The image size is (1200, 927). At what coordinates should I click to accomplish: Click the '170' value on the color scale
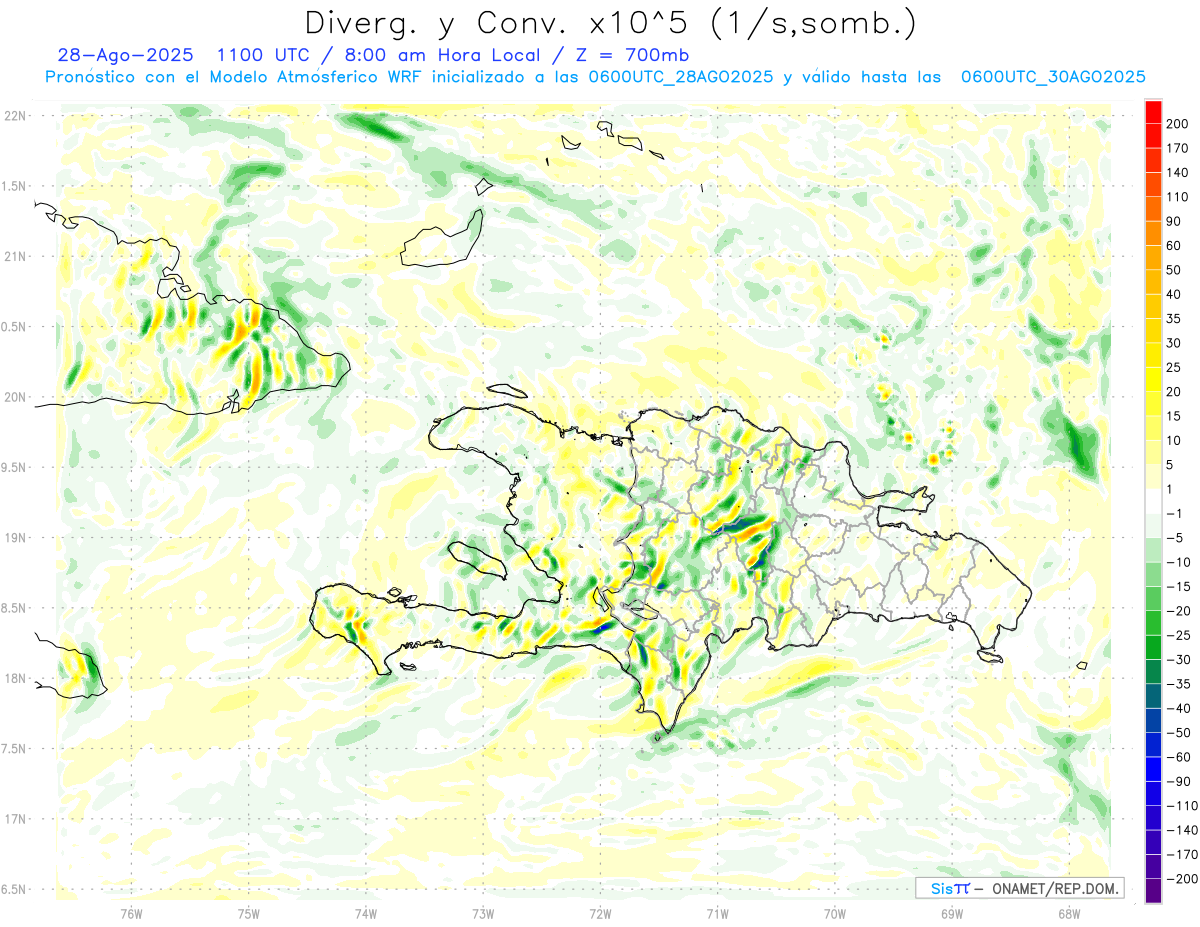[x=1179, y=148]
